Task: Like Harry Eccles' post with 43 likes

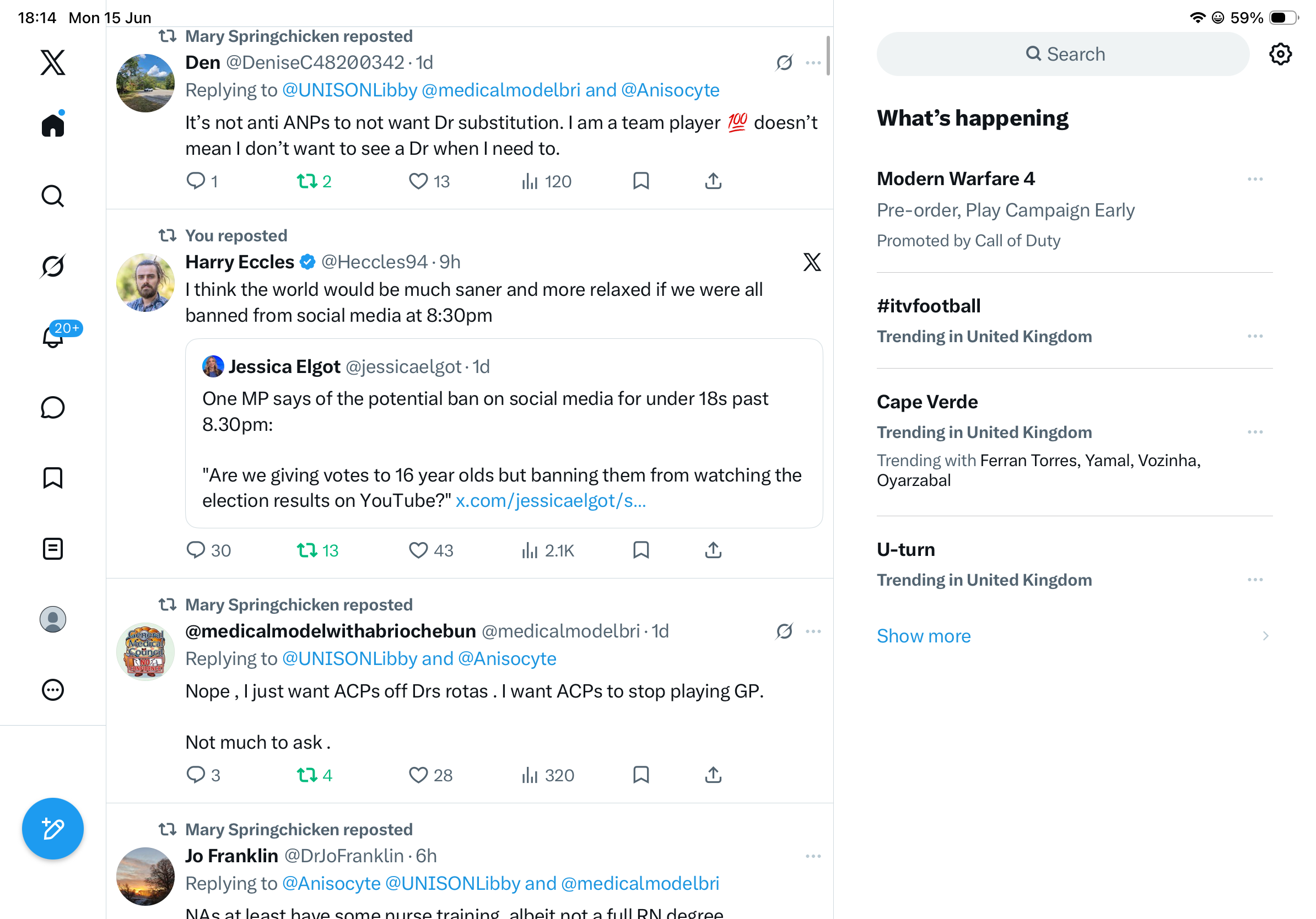Action: tap(418, 550)
